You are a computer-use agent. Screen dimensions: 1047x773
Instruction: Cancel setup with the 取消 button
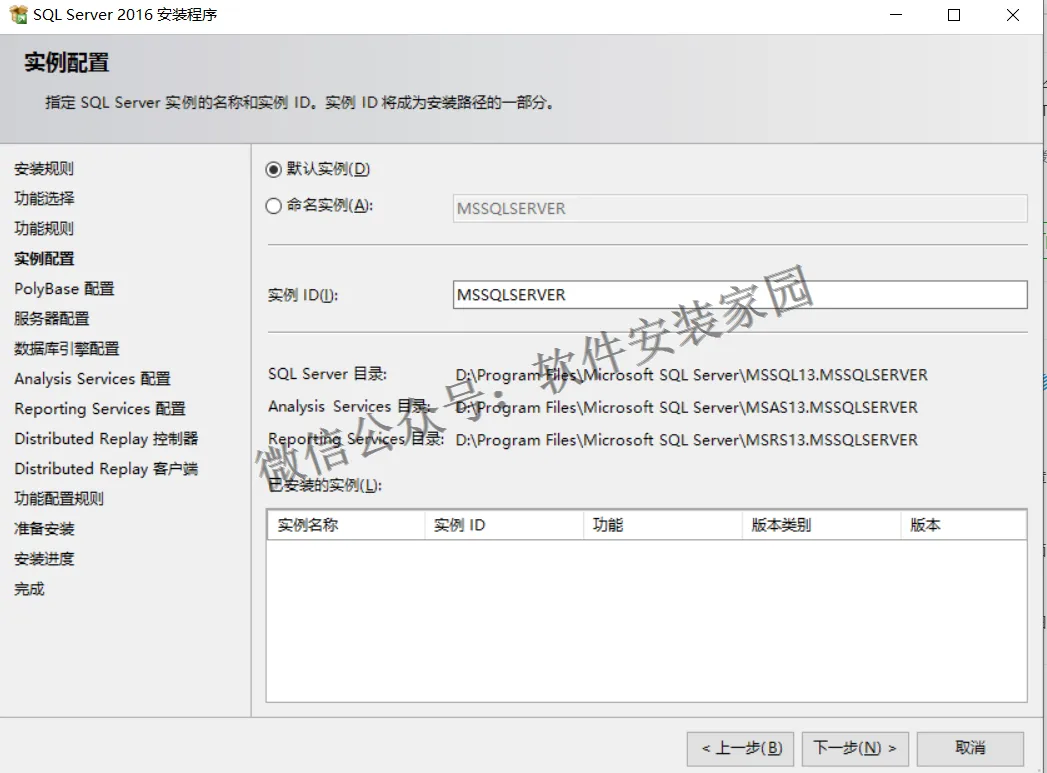(970, 748)
